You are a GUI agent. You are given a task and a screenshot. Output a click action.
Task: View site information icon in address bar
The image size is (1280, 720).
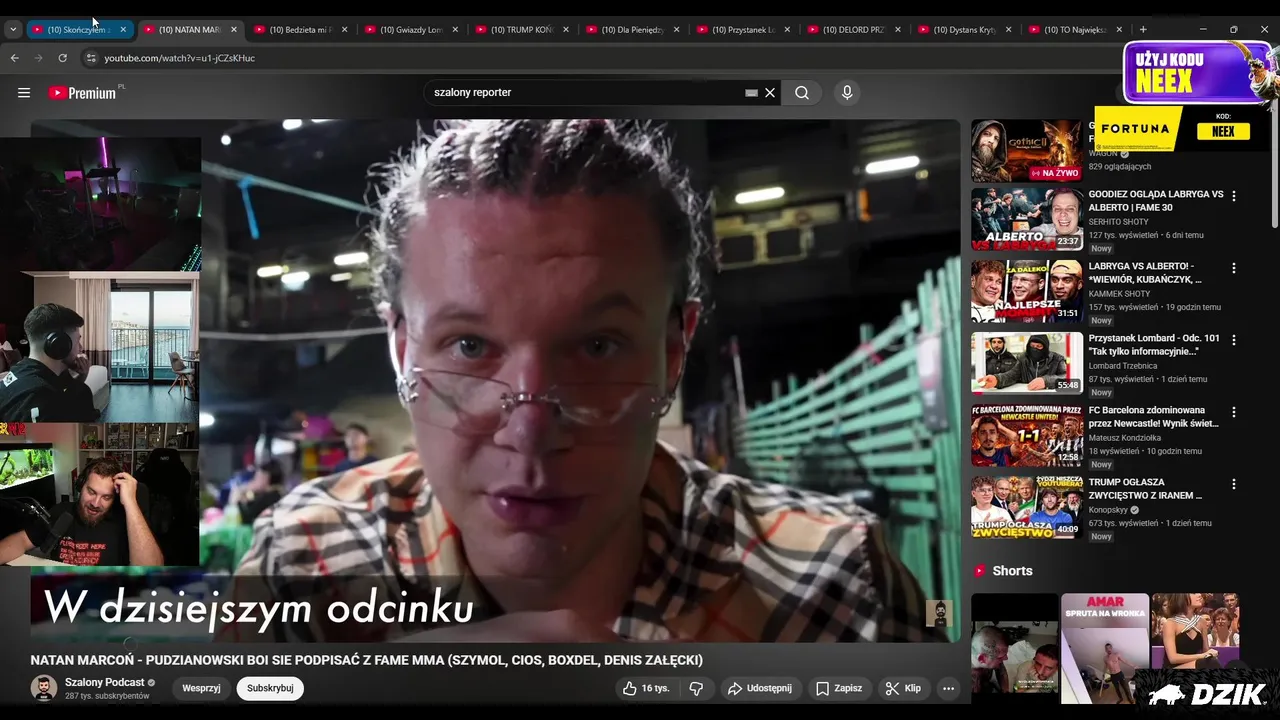click(x=91, y=58)
